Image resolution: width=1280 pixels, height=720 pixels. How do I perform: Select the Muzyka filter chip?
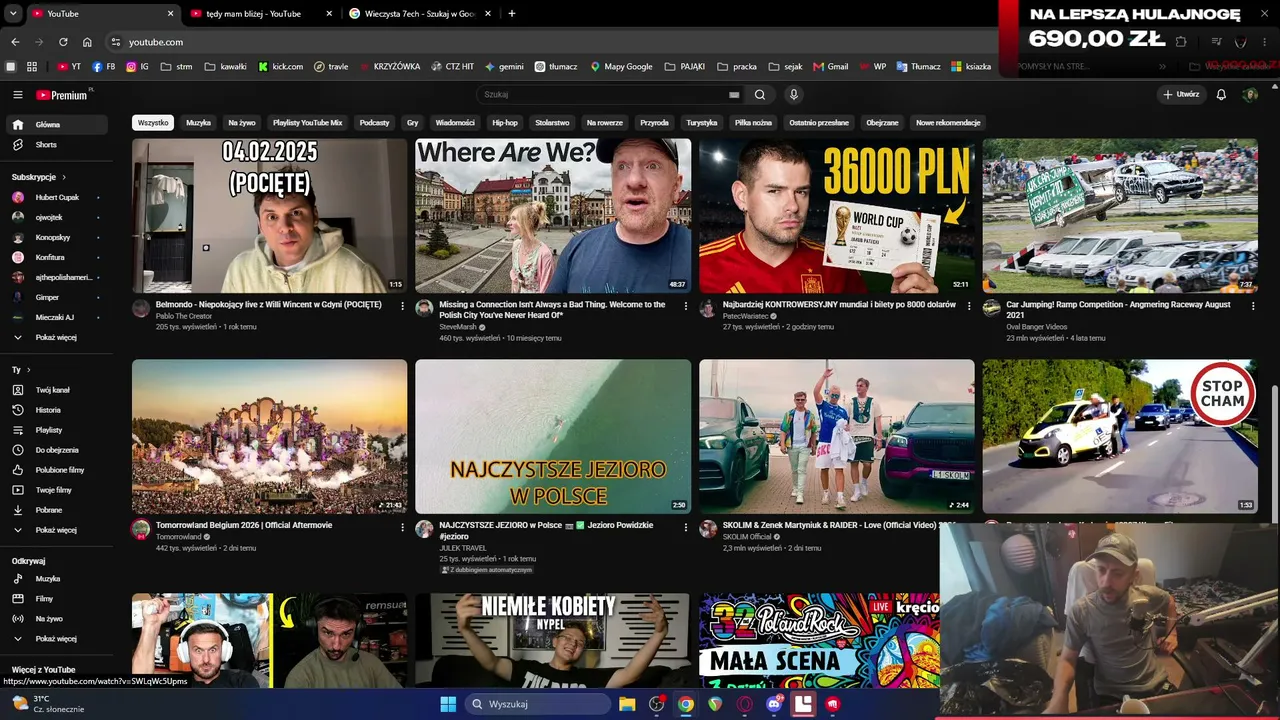point(199,123)
